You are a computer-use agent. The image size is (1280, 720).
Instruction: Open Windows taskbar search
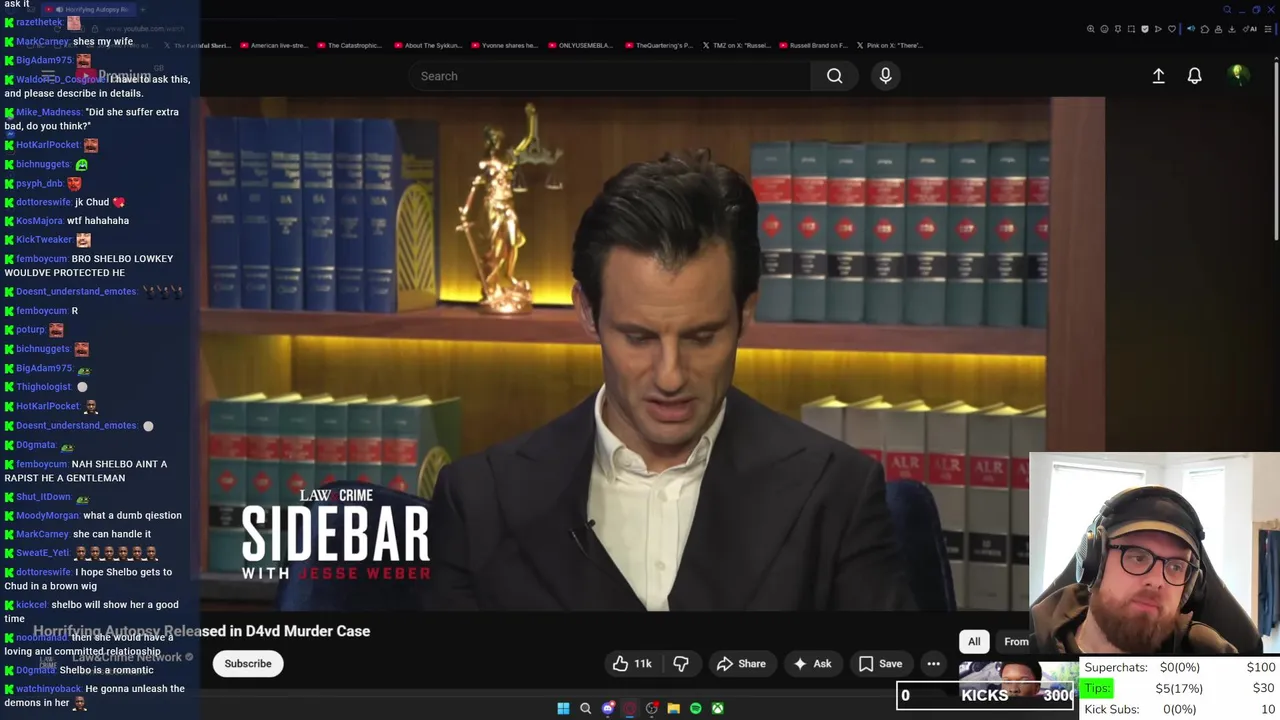coord(585,708)
